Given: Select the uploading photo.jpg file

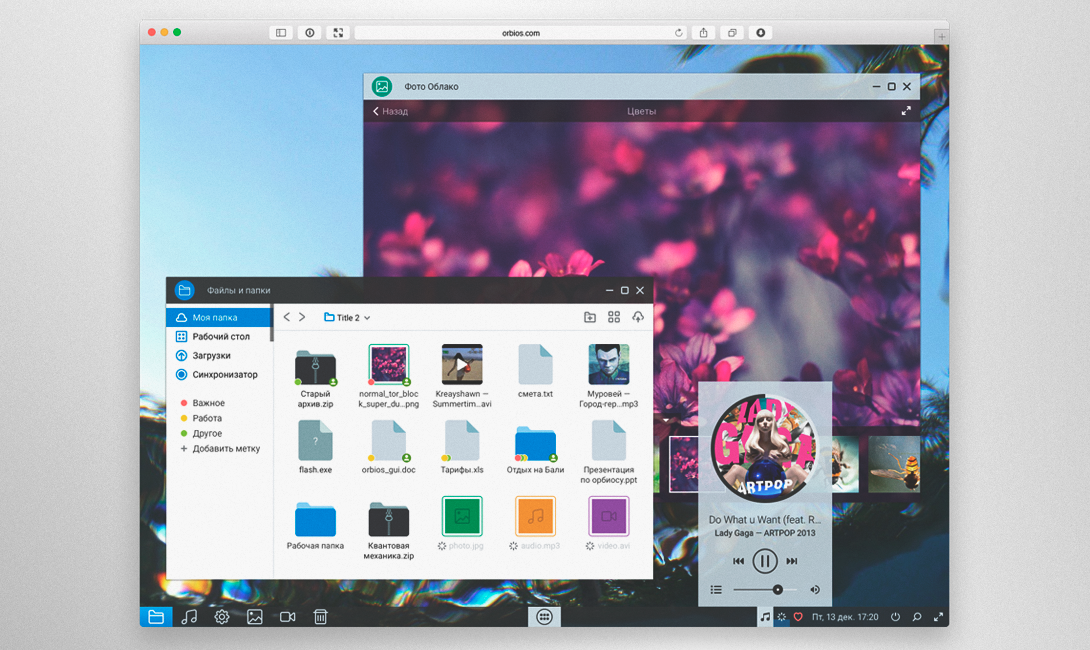Looking at the screenshot, I should coord(462,523).
